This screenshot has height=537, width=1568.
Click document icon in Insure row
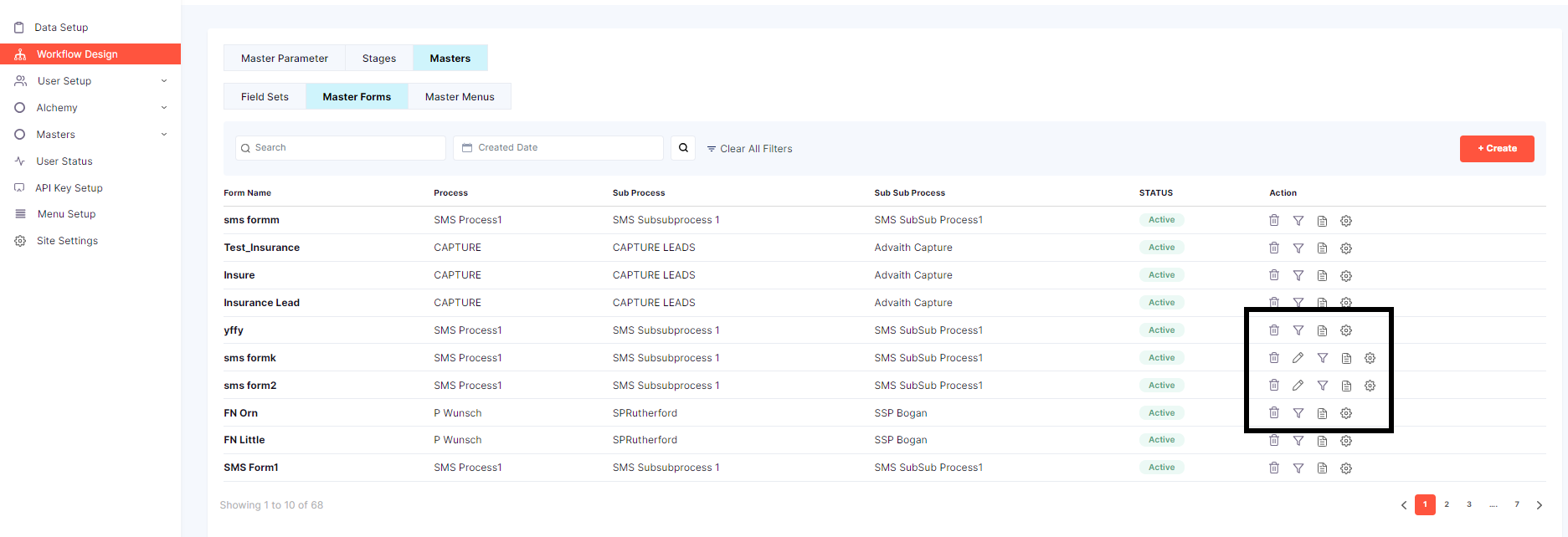click(1322, 275)
